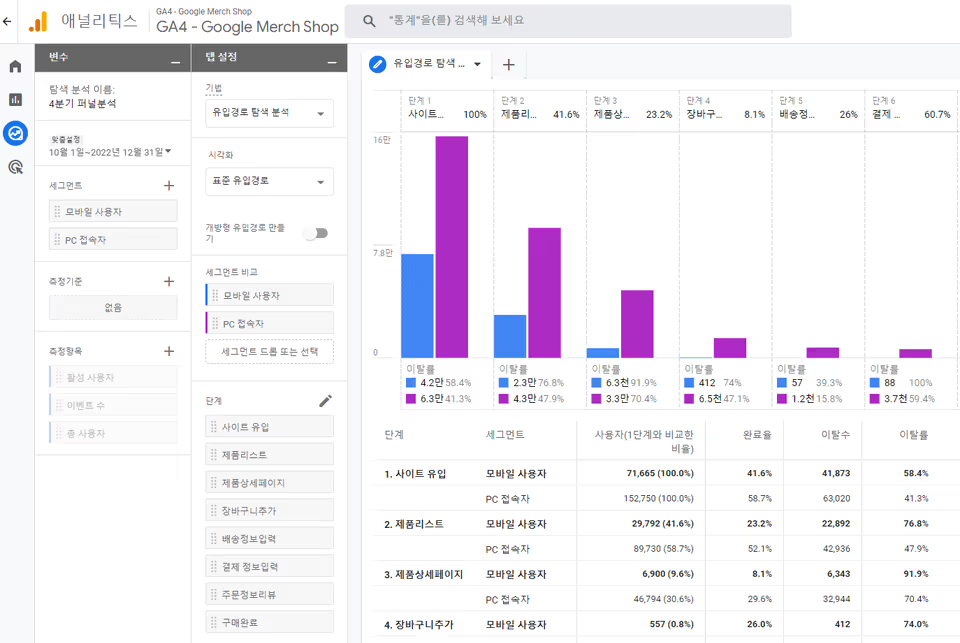Click the 모바일 사용자 segment in variables
The image size is (960, 643).
[113, 211]
